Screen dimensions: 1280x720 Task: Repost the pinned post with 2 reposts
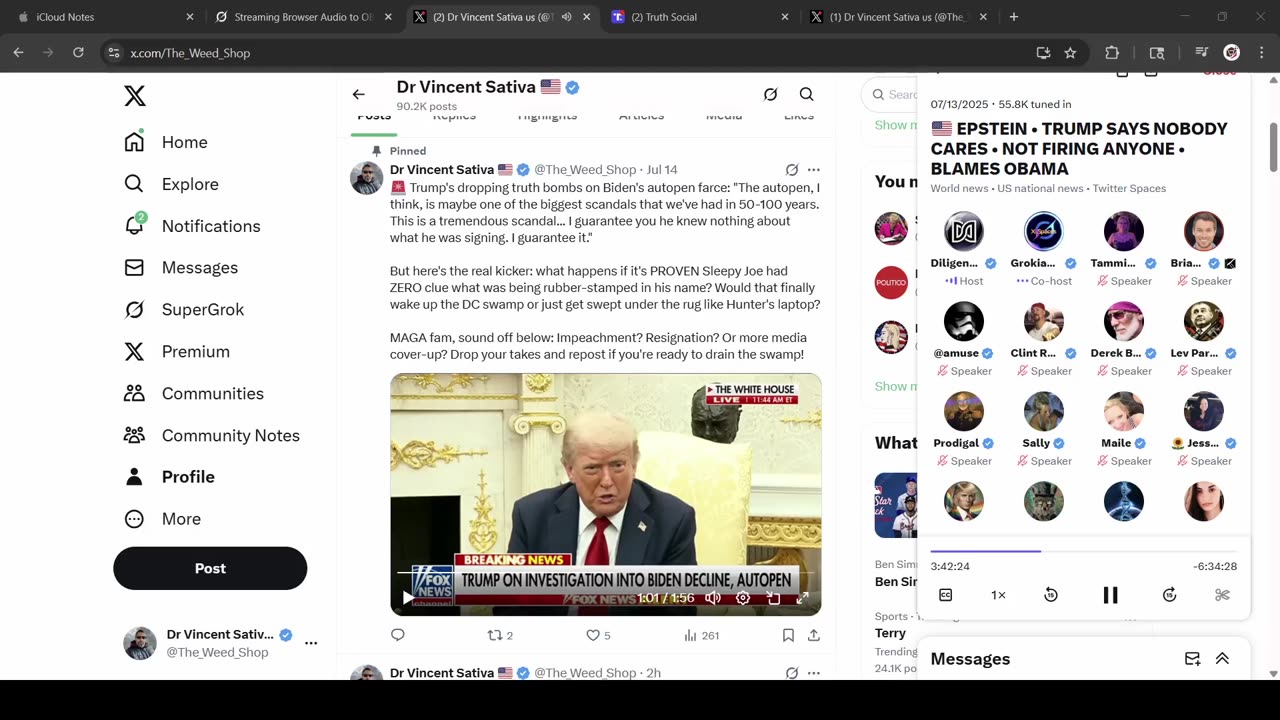click(x=500, y=635)
